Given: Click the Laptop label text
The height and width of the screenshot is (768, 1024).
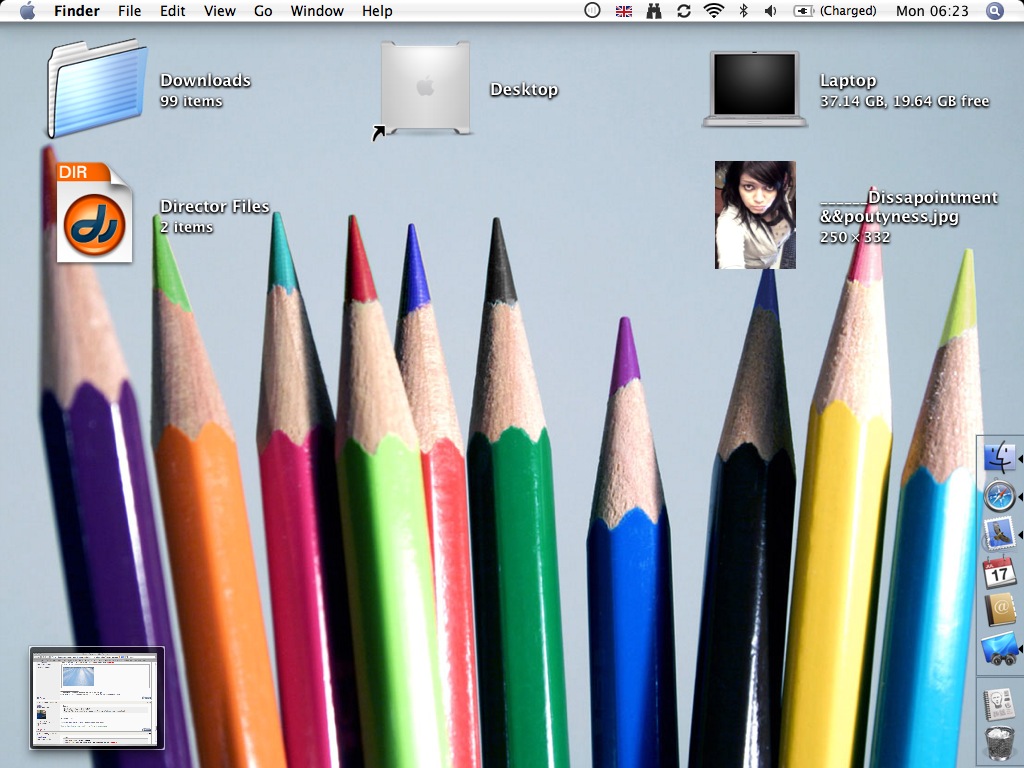Looking at the screenshot, I should coord(848,80).
